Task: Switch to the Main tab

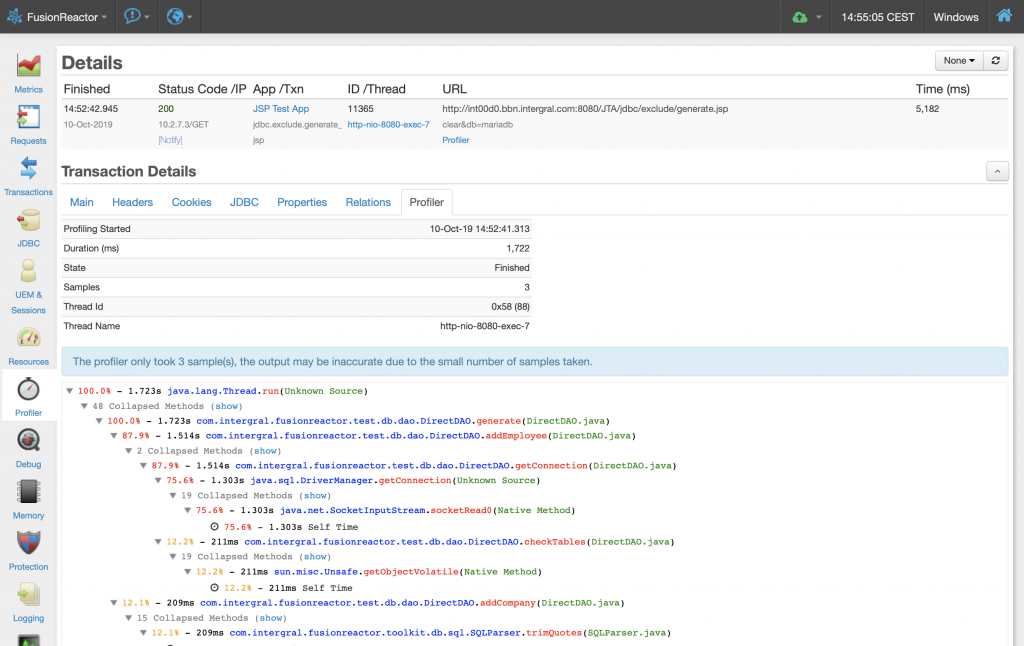Action: click(x=82, y=202)
